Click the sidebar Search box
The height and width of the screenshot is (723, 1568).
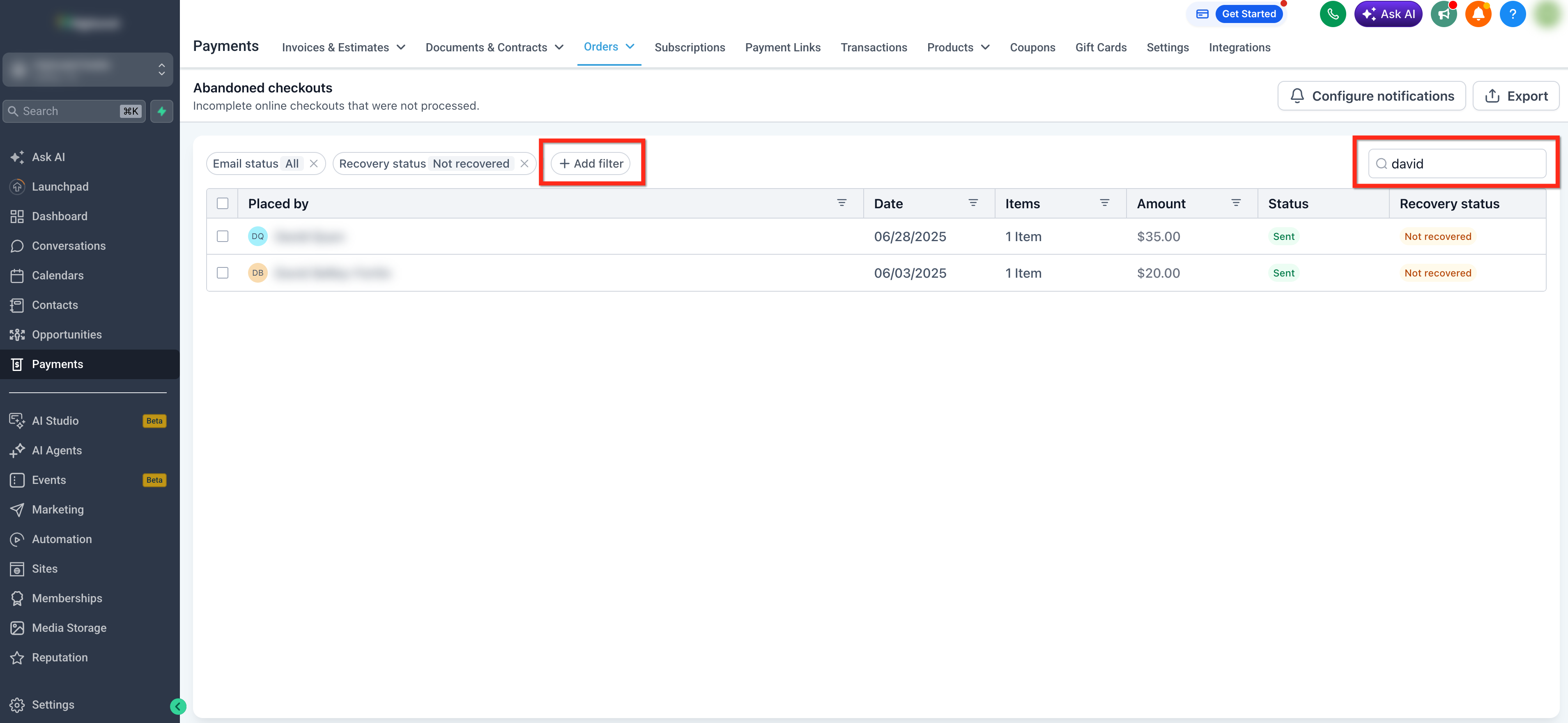(74, 111)
